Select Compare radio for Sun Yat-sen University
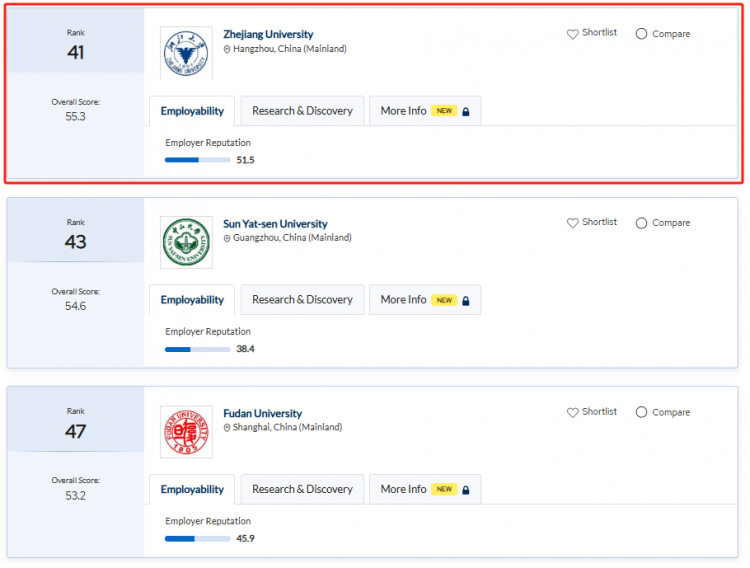 click(641, 223)
